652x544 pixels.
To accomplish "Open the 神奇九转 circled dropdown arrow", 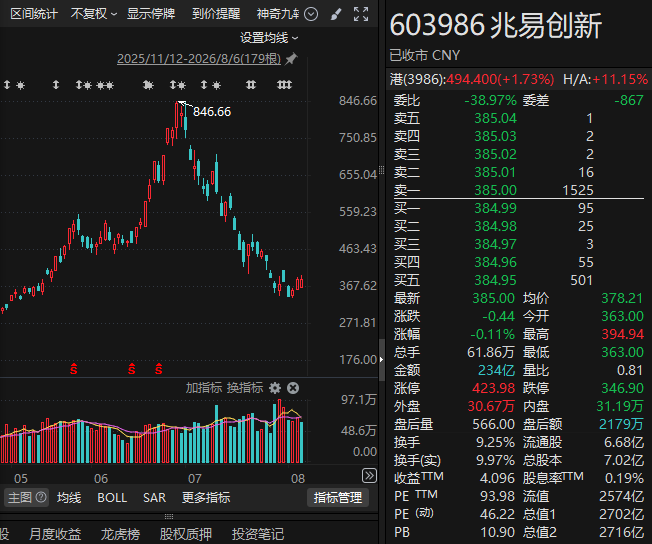I will click(311, 15).
